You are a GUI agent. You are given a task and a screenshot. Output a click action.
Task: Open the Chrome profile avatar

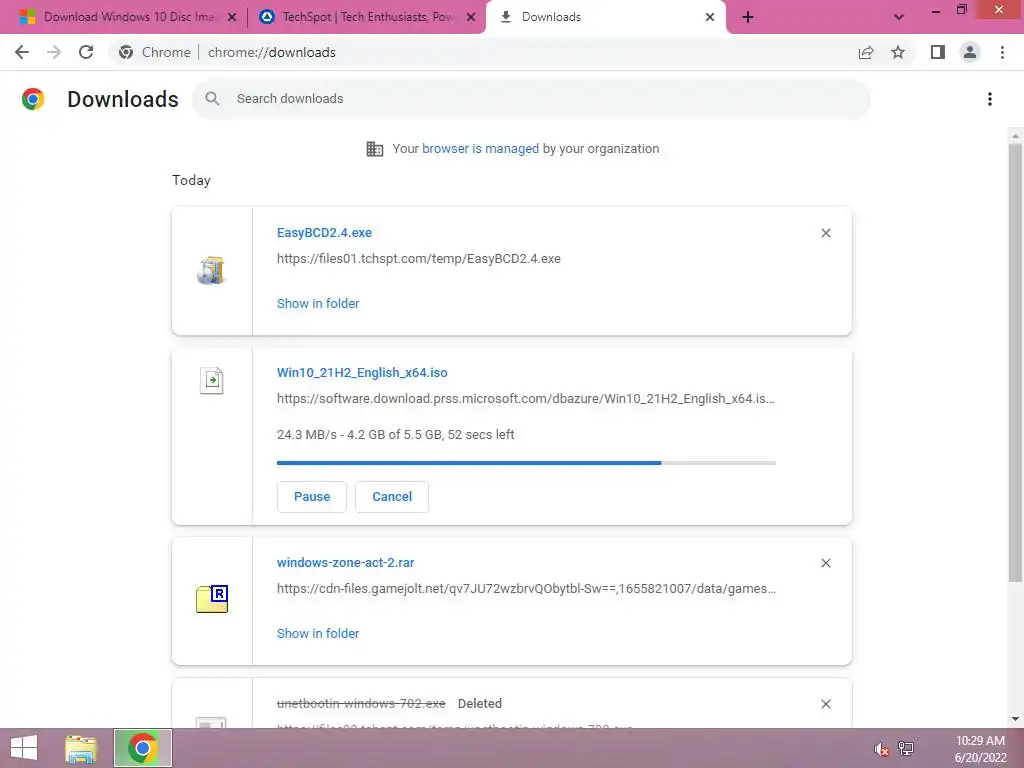coord(970,52)
